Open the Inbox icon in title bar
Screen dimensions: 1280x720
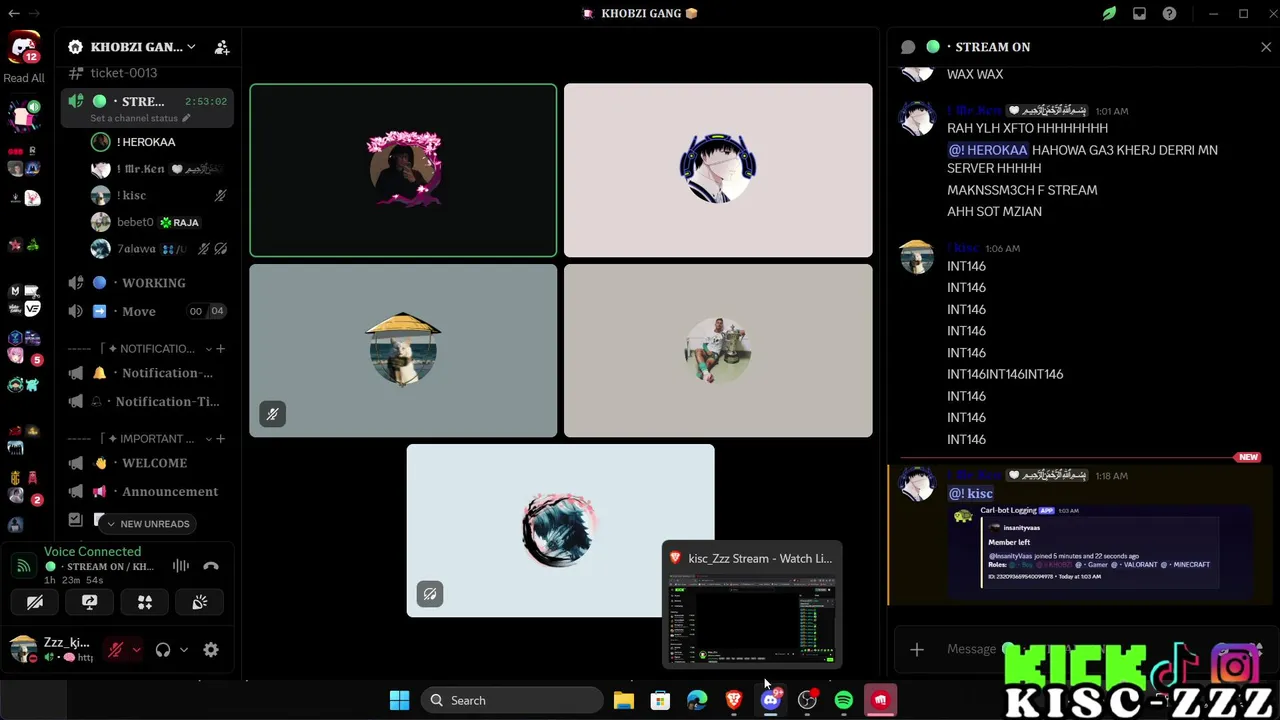click(1139, 14)
